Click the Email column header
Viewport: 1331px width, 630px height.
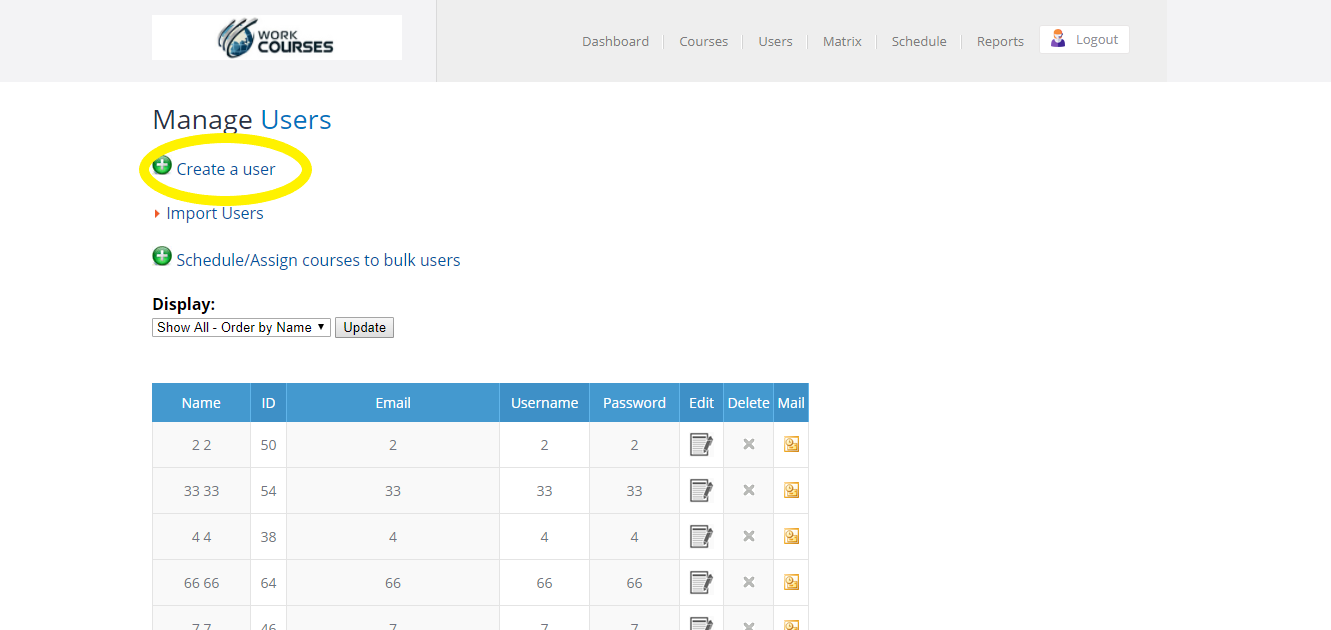coord(393,403)
